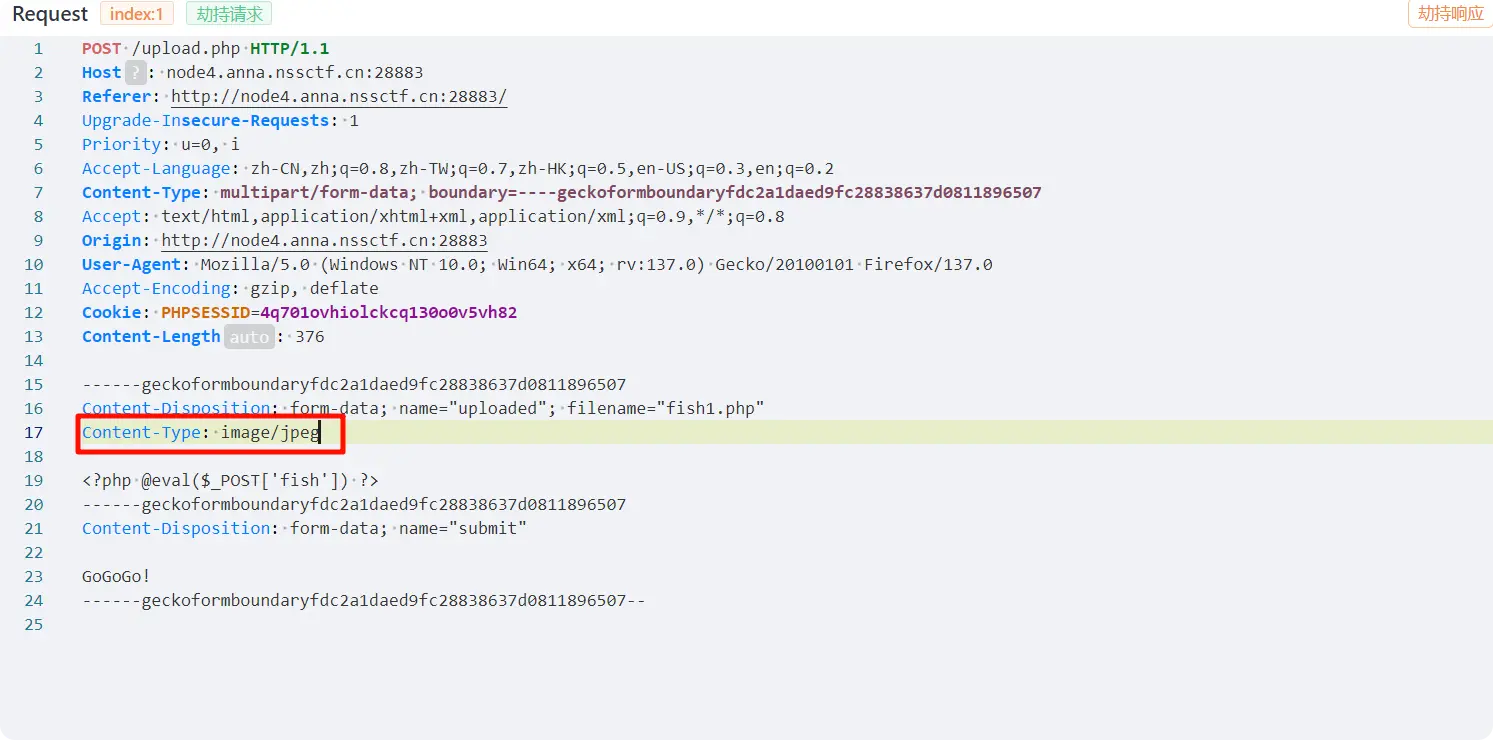Click the multipart/form-data boundary value

[x=735, y=192]
